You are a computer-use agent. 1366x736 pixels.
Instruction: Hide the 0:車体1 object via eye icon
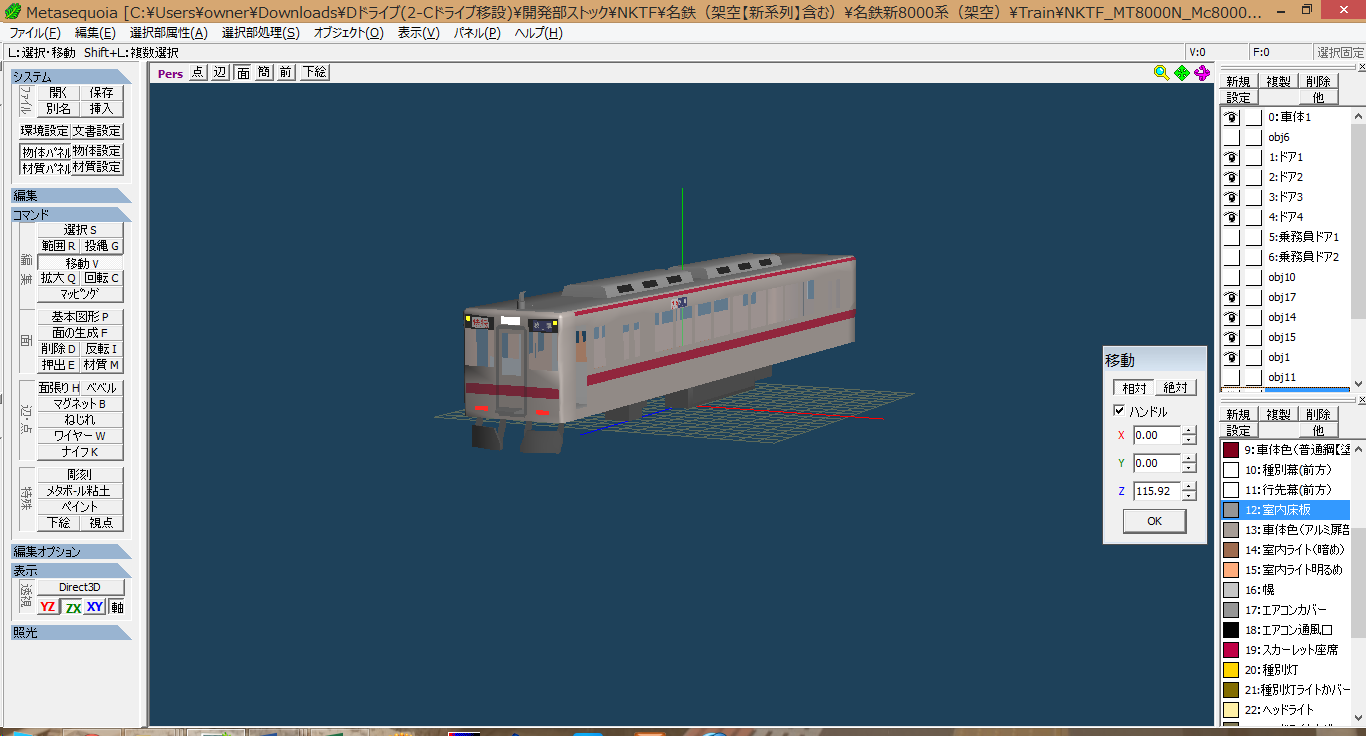tap(1232, 117)
